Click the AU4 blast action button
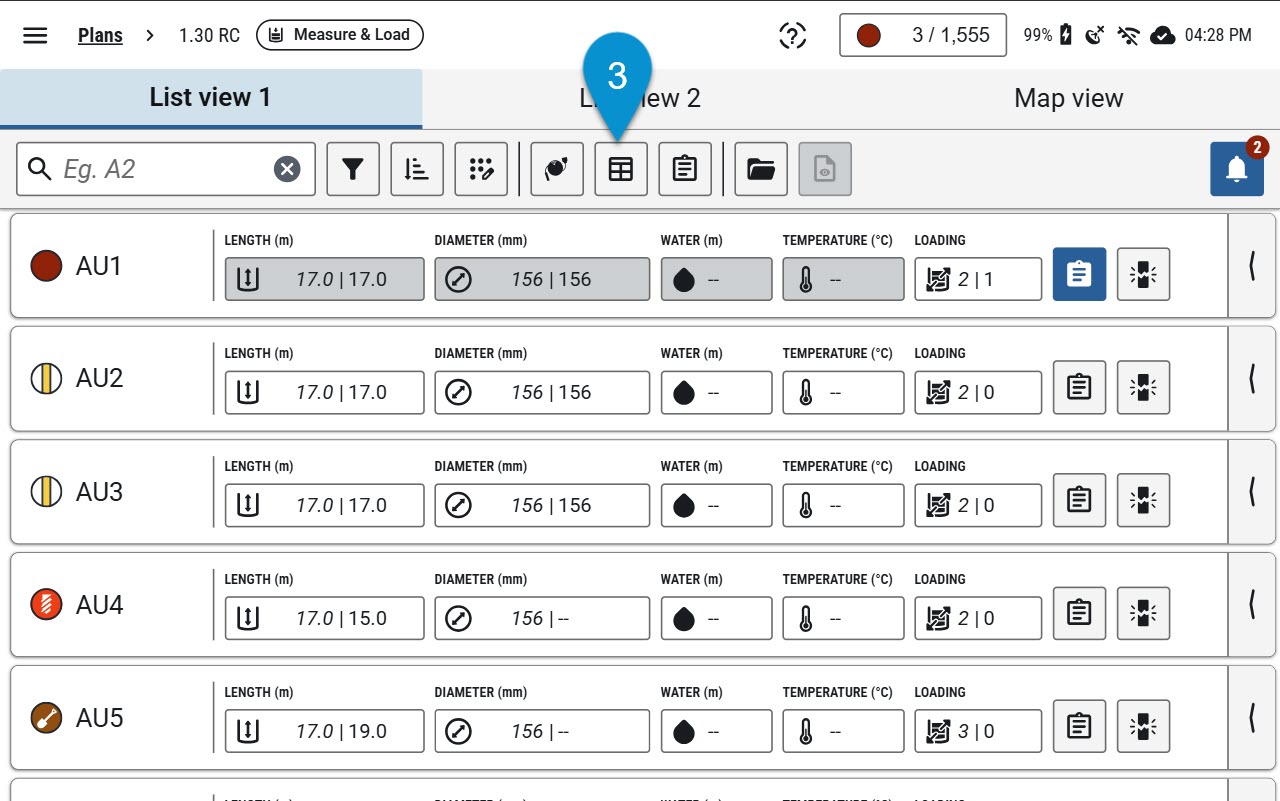The width and height of the screenshot is (1280, 801). (x=1143, y=613)
